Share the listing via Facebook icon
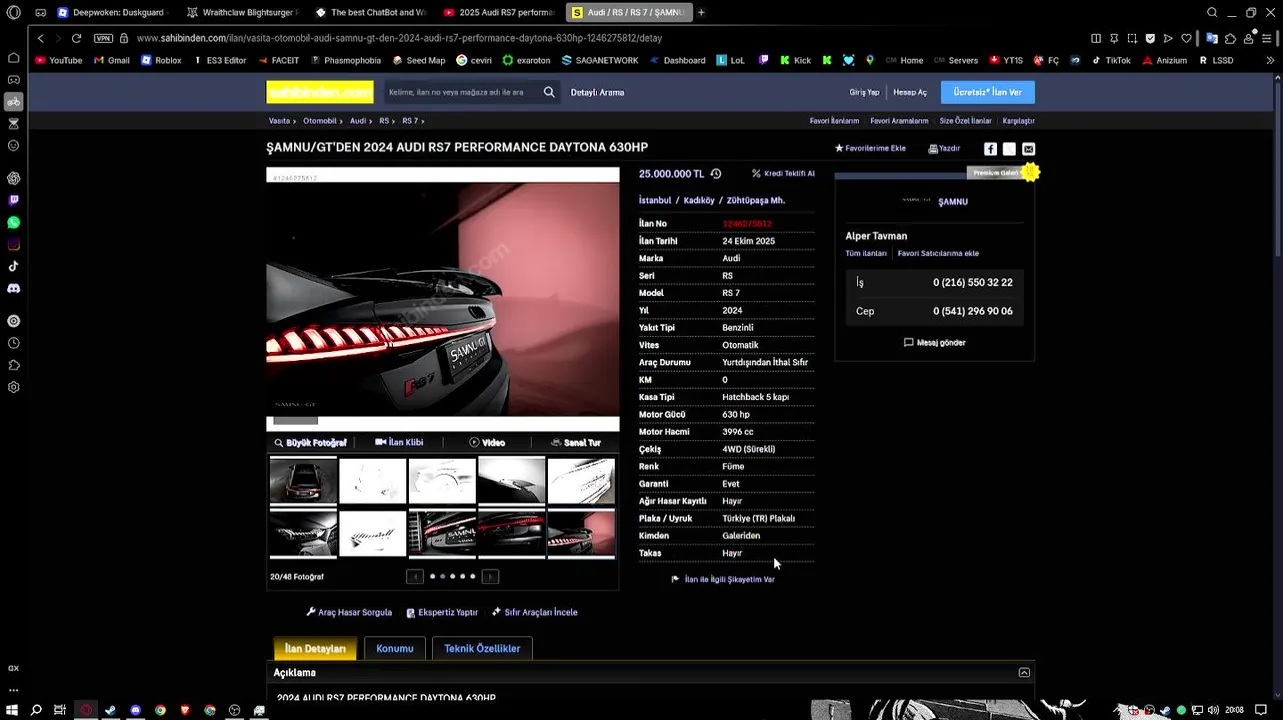The image size is (1283, 720). (x=990, y=149)
